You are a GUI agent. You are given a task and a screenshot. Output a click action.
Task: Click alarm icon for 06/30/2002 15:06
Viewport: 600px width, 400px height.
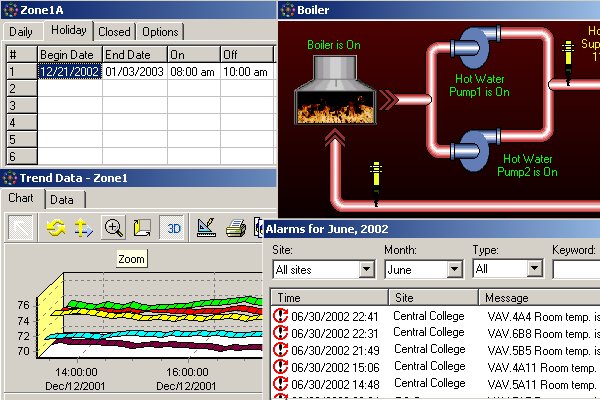(x=280, y=366)
